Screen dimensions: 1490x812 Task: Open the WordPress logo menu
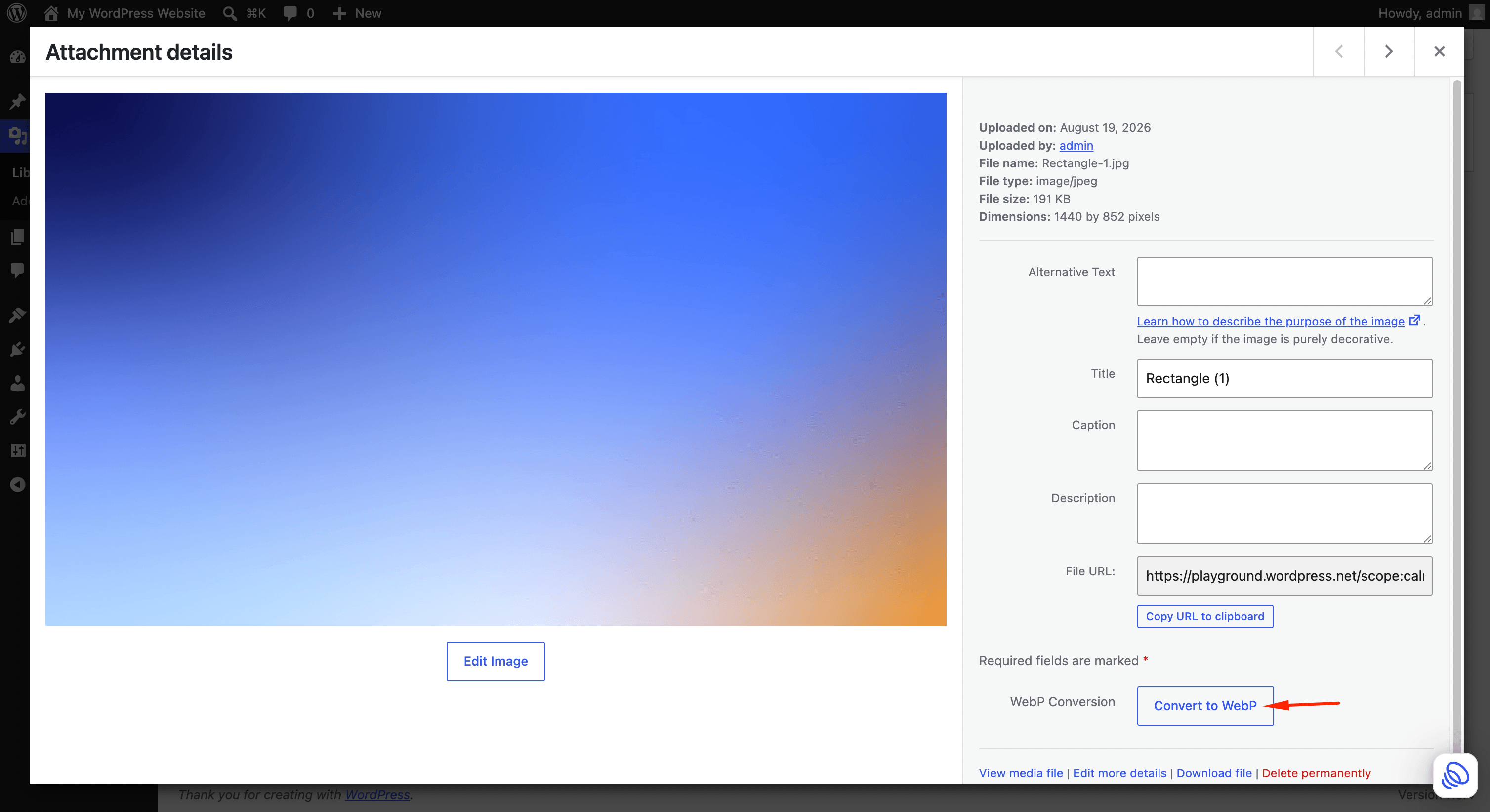coord(17,13)
